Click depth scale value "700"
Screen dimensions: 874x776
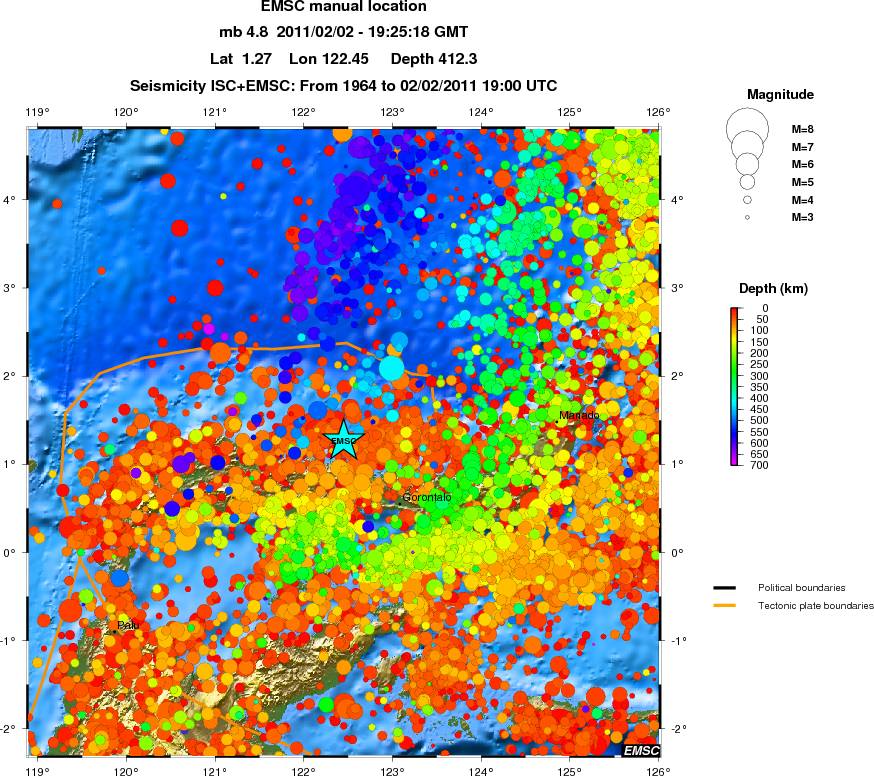pyautogui.click(x=759, y=465)
